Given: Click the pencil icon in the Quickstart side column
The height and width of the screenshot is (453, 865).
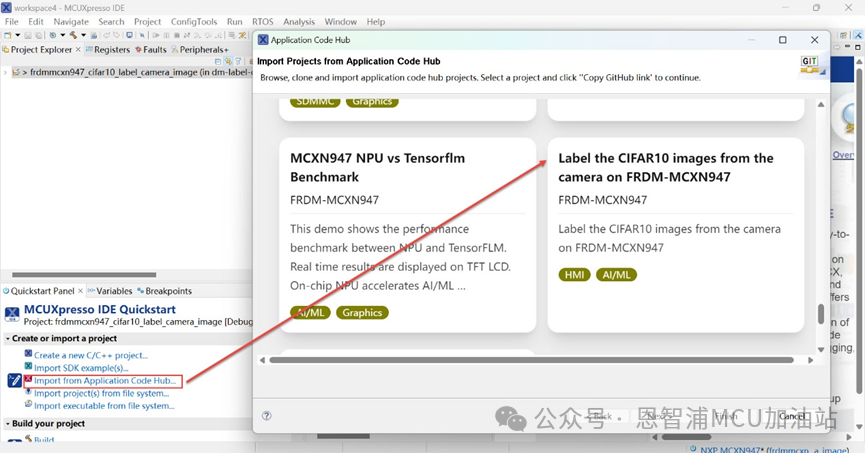Looking at the screenshot, I should pyautogui.click(x=14, y=380).
